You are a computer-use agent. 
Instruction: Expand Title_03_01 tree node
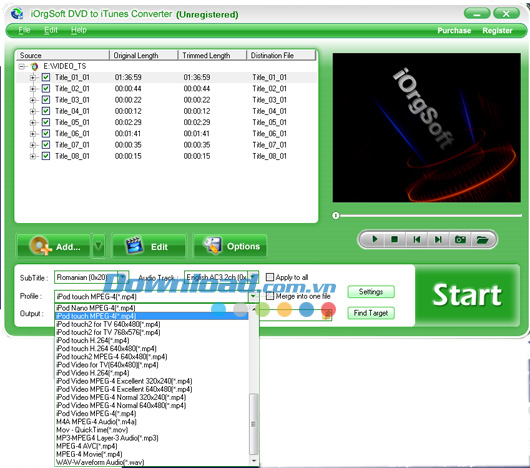(32, 100)
